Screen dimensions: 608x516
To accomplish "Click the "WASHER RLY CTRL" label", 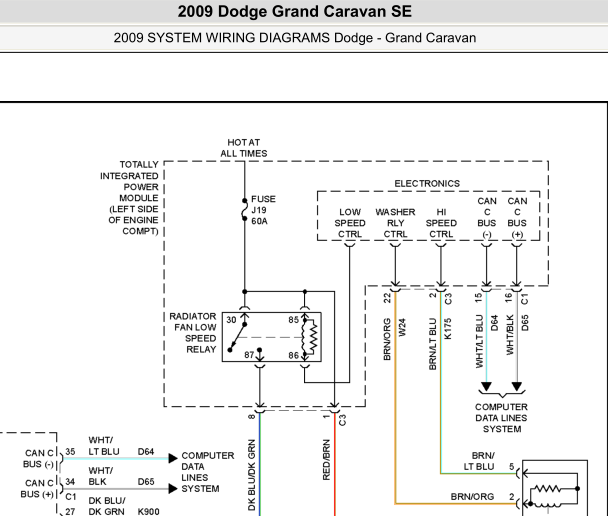I will (395, 223).
